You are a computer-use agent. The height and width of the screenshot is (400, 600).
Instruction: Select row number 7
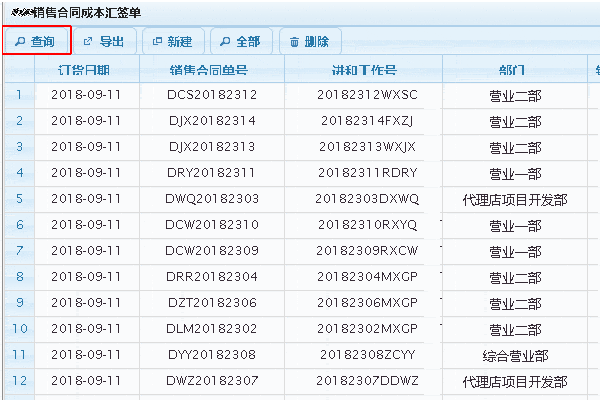(20, 251)
